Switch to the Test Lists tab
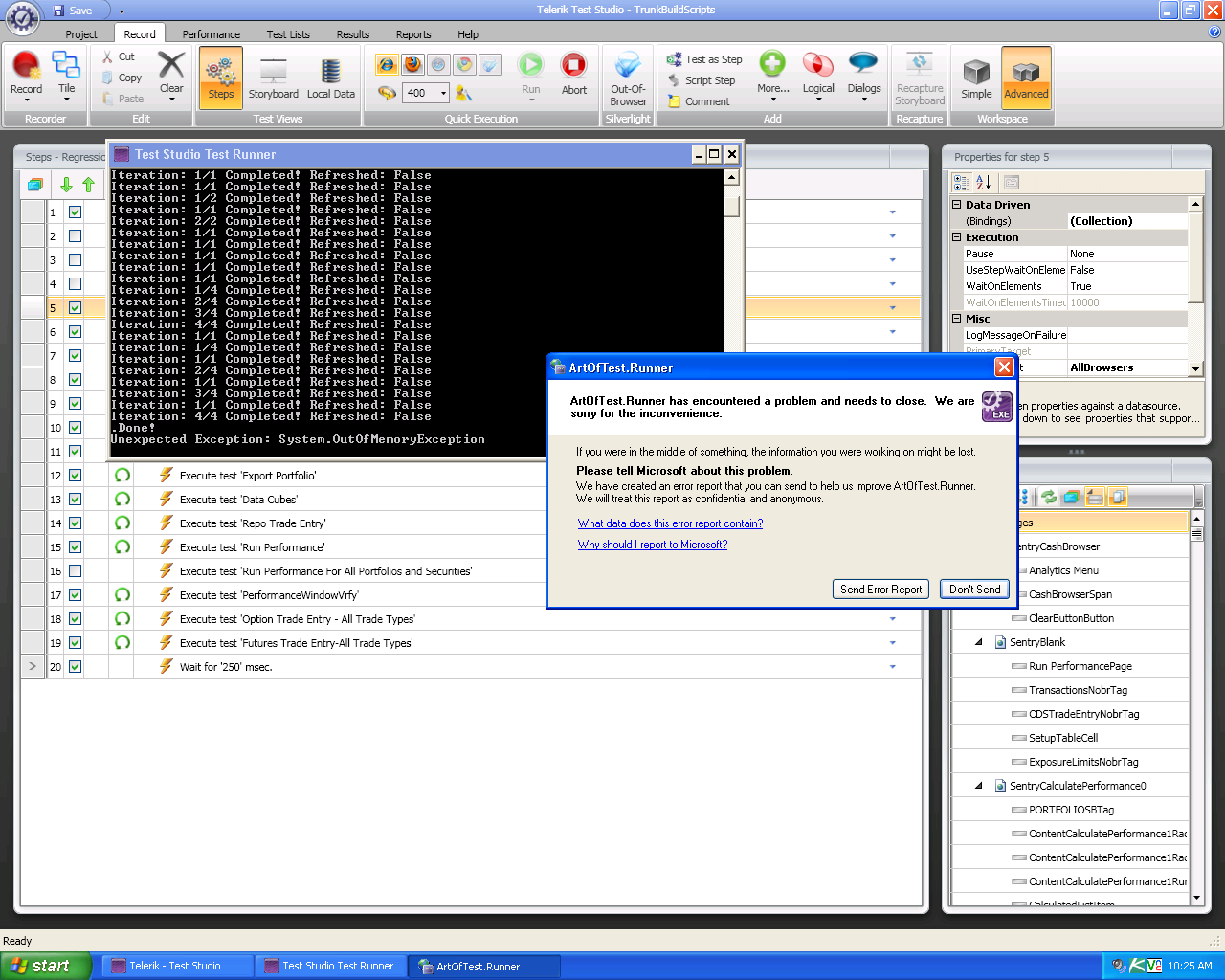 point(288,34)
